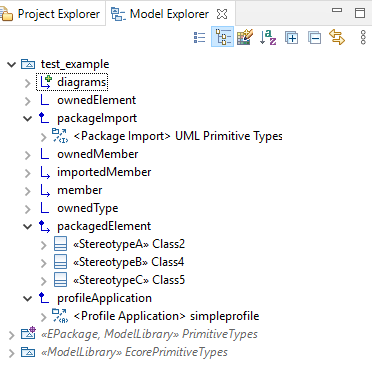The image size is (372, 373).
Task: Expand the ownedMember node
Action: [28, 155]
